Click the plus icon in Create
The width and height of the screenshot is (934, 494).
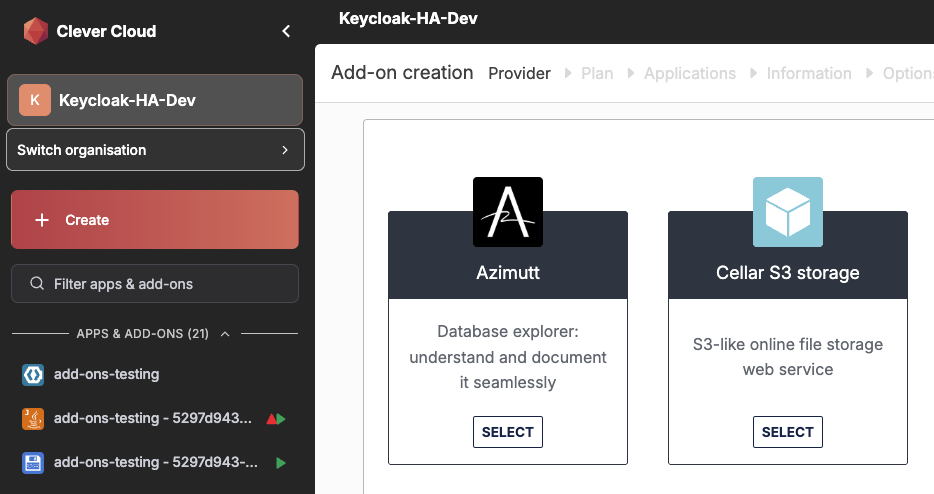42,220
